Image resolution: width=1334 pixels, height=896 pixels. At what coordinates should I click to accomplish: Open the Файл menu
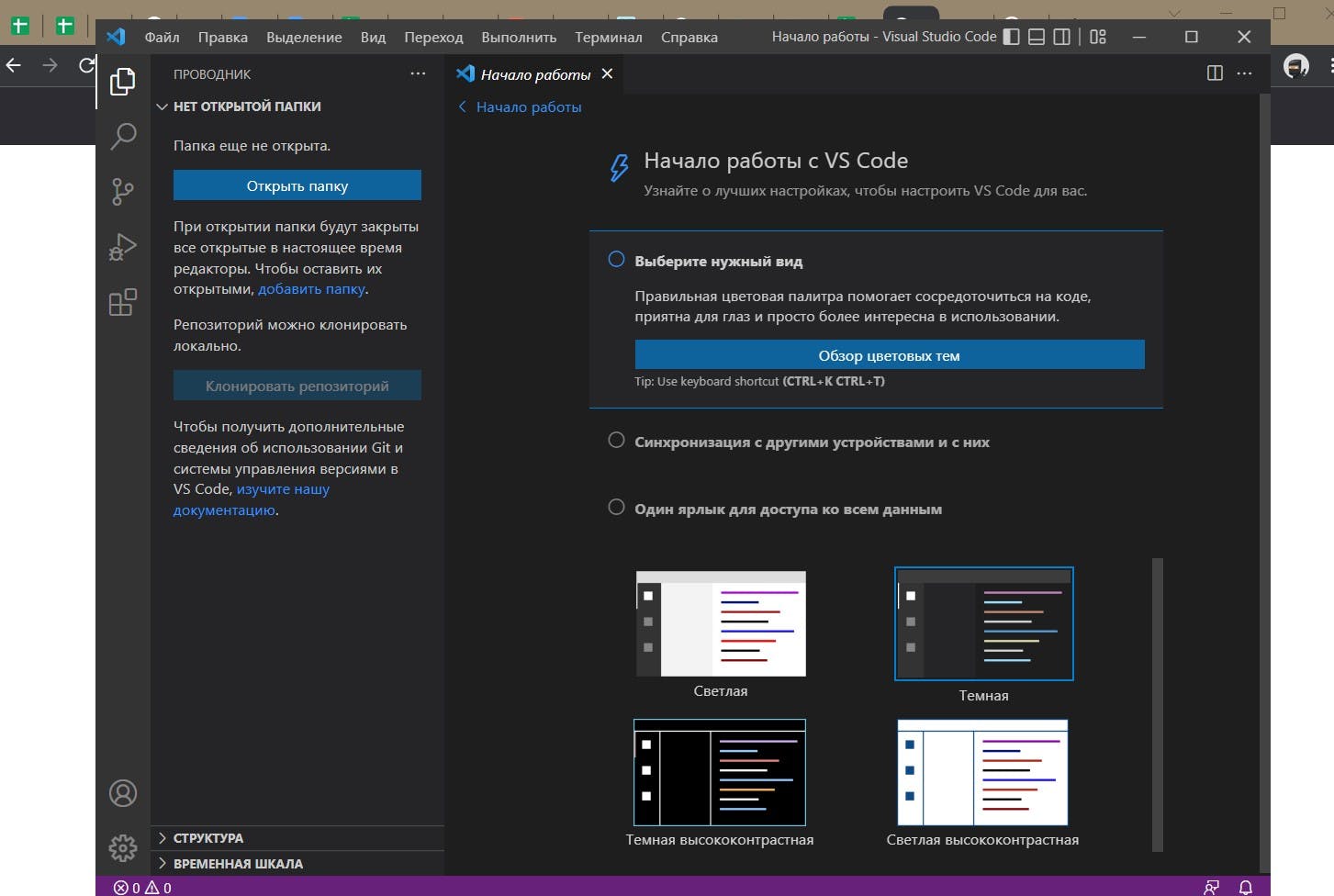point(163,37)
